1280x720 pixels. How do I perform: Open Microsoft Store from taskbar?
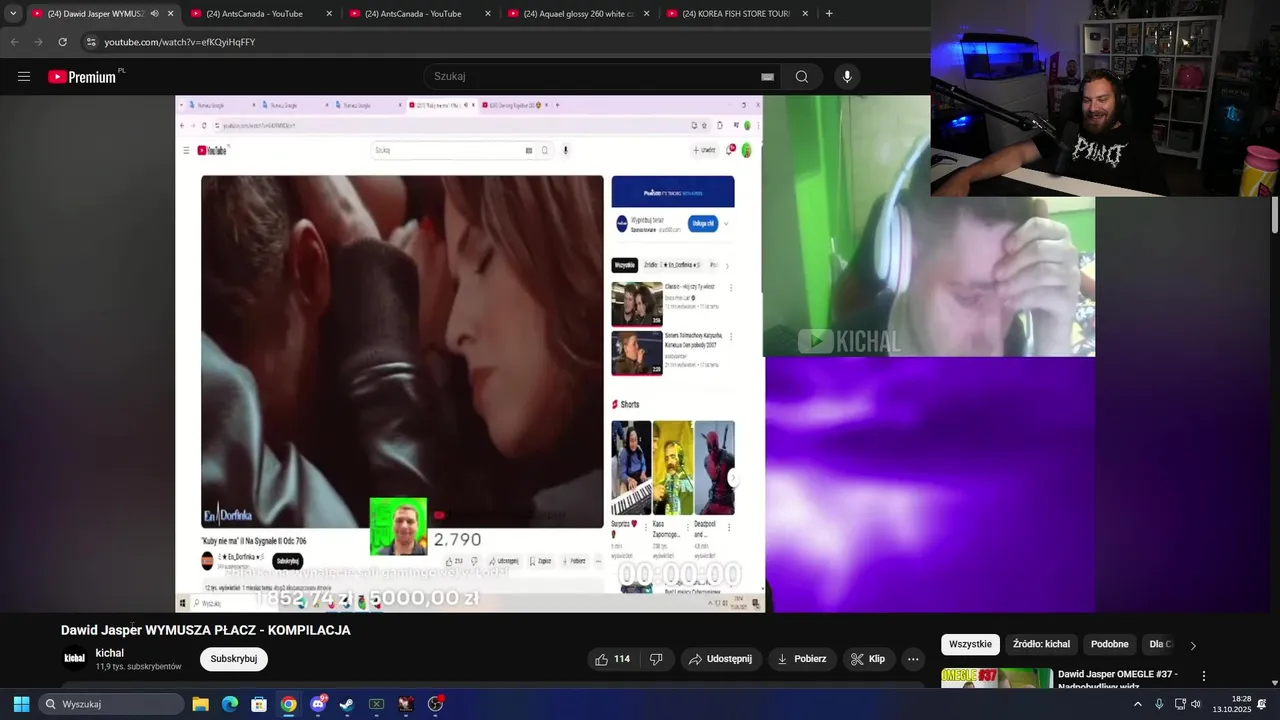(x=259, y=704)
